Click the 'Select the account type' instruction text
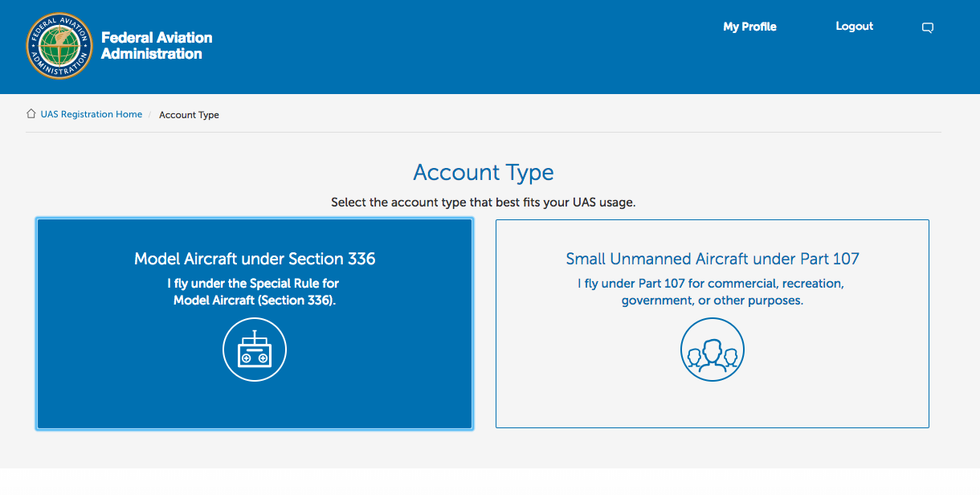Viewport: 980px width, 495px height. [x=483, y=202]
